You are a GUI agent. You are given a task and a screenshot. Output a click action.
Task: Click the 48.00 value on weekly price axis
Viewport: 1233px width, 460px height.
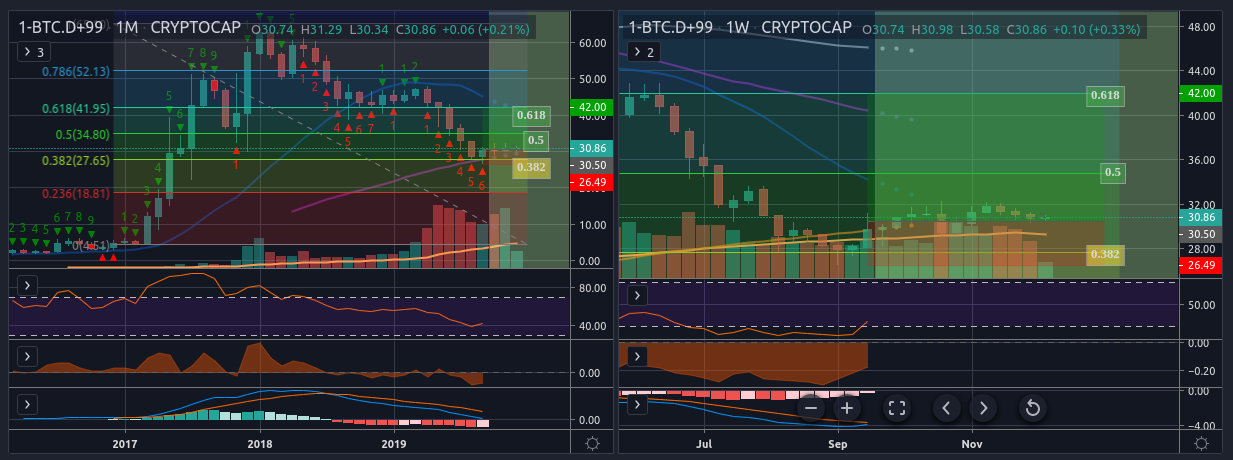pos(1203,27)
